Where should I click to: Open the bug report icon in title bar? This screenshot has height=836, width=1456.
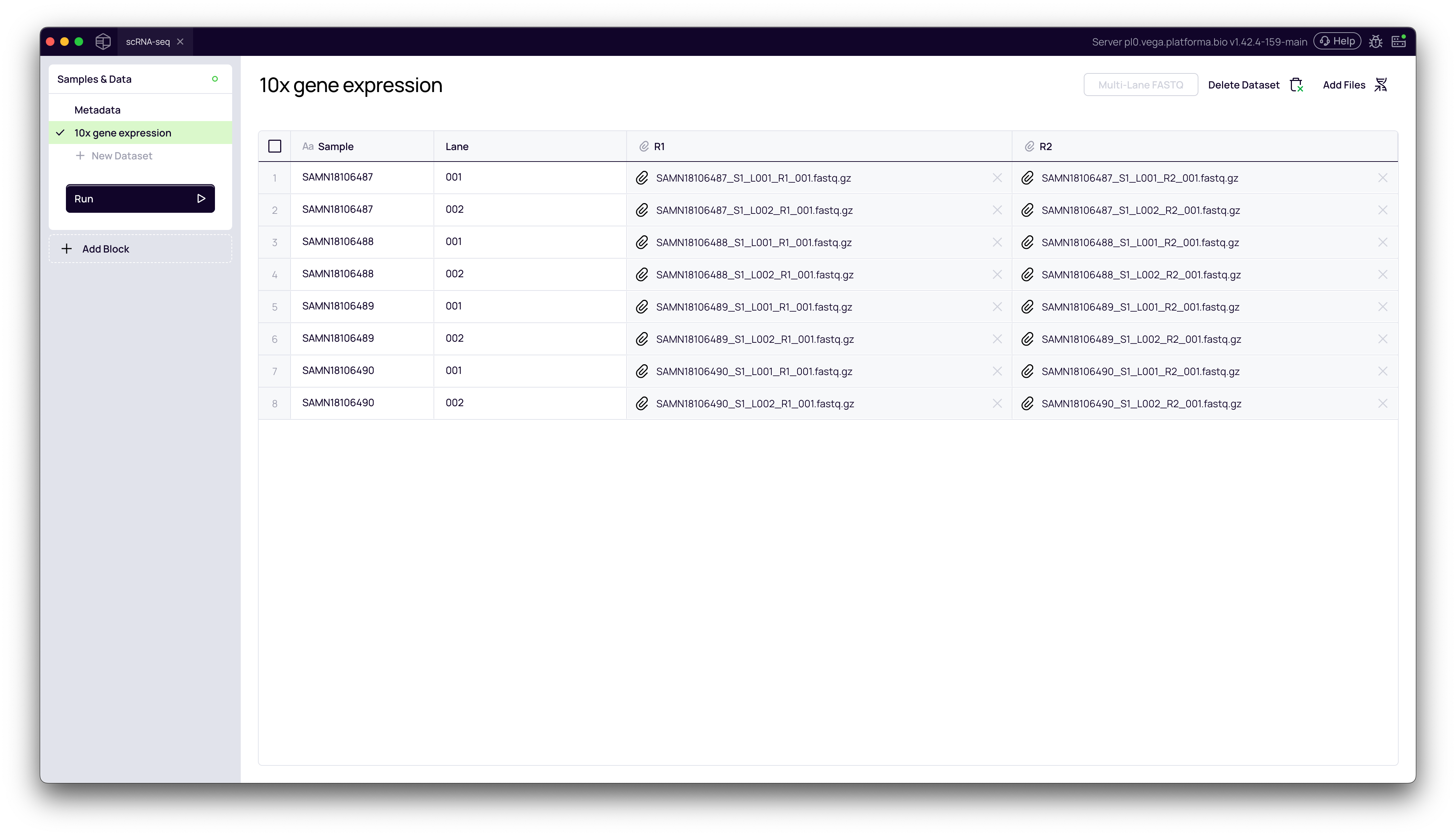(1376, 41)
